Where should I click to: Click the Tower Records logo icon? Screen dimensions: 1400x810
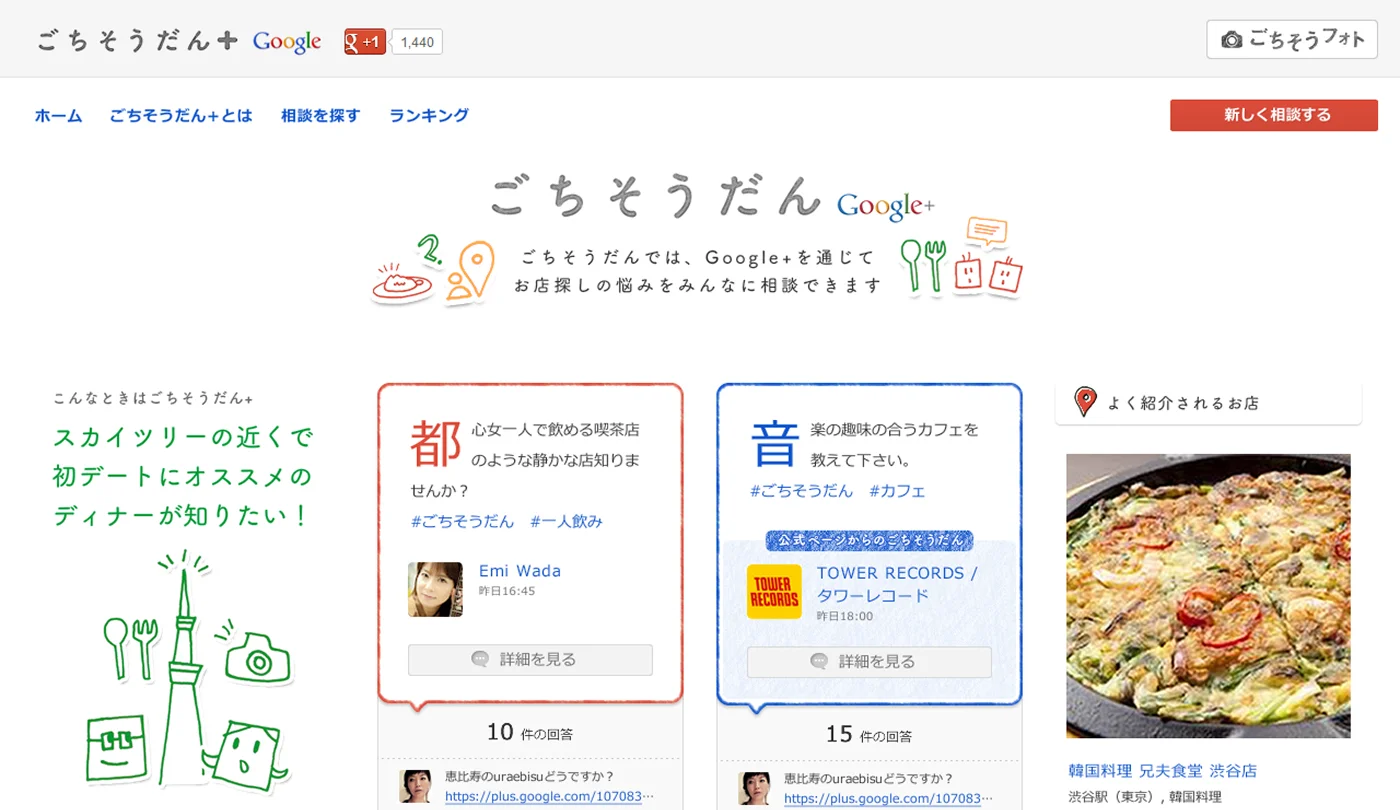pyautogui.click(x=774, y=591)
